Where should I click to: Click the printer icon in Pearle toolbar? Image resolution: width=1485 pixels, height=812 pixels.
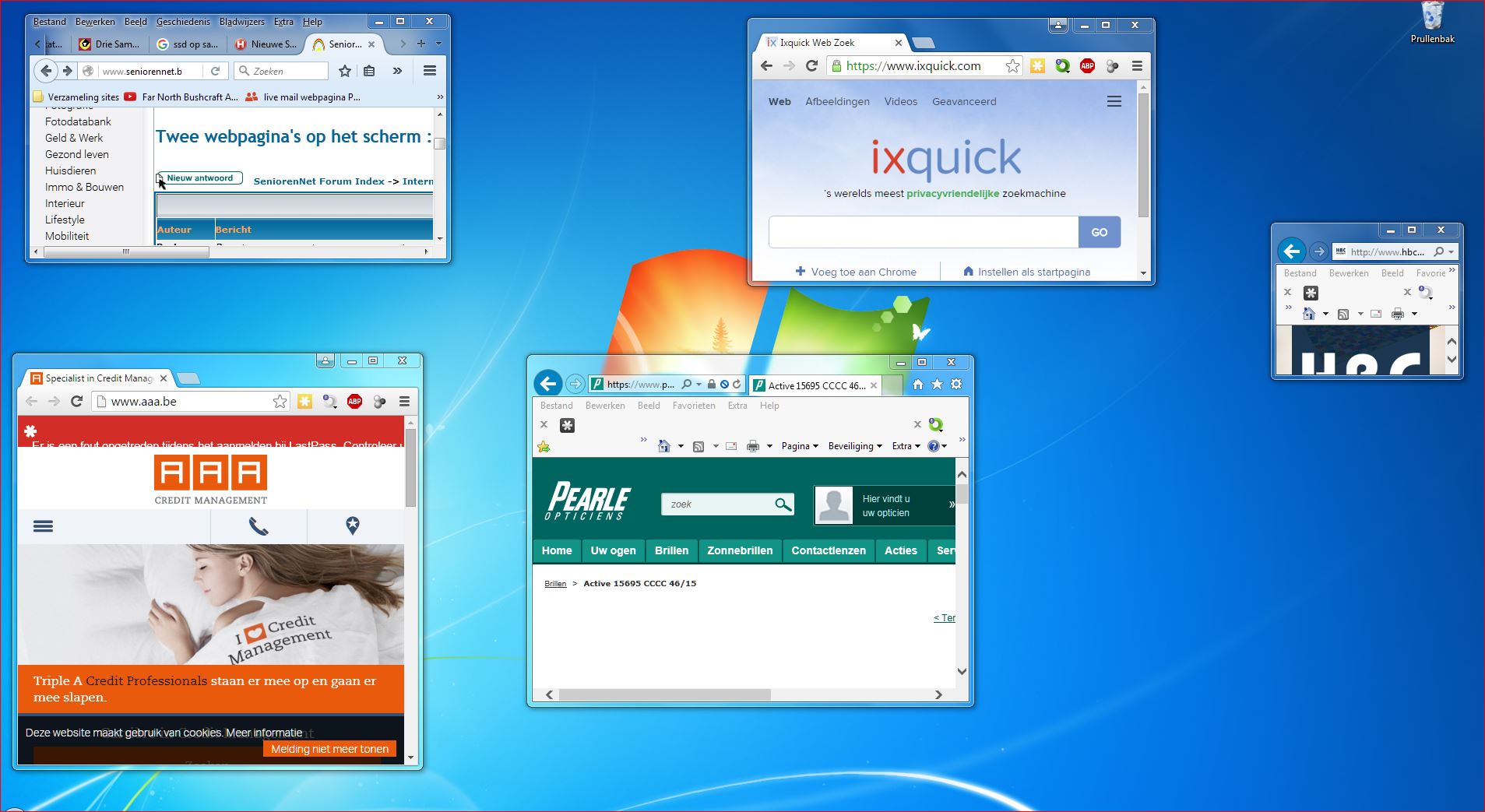point(752,446)
